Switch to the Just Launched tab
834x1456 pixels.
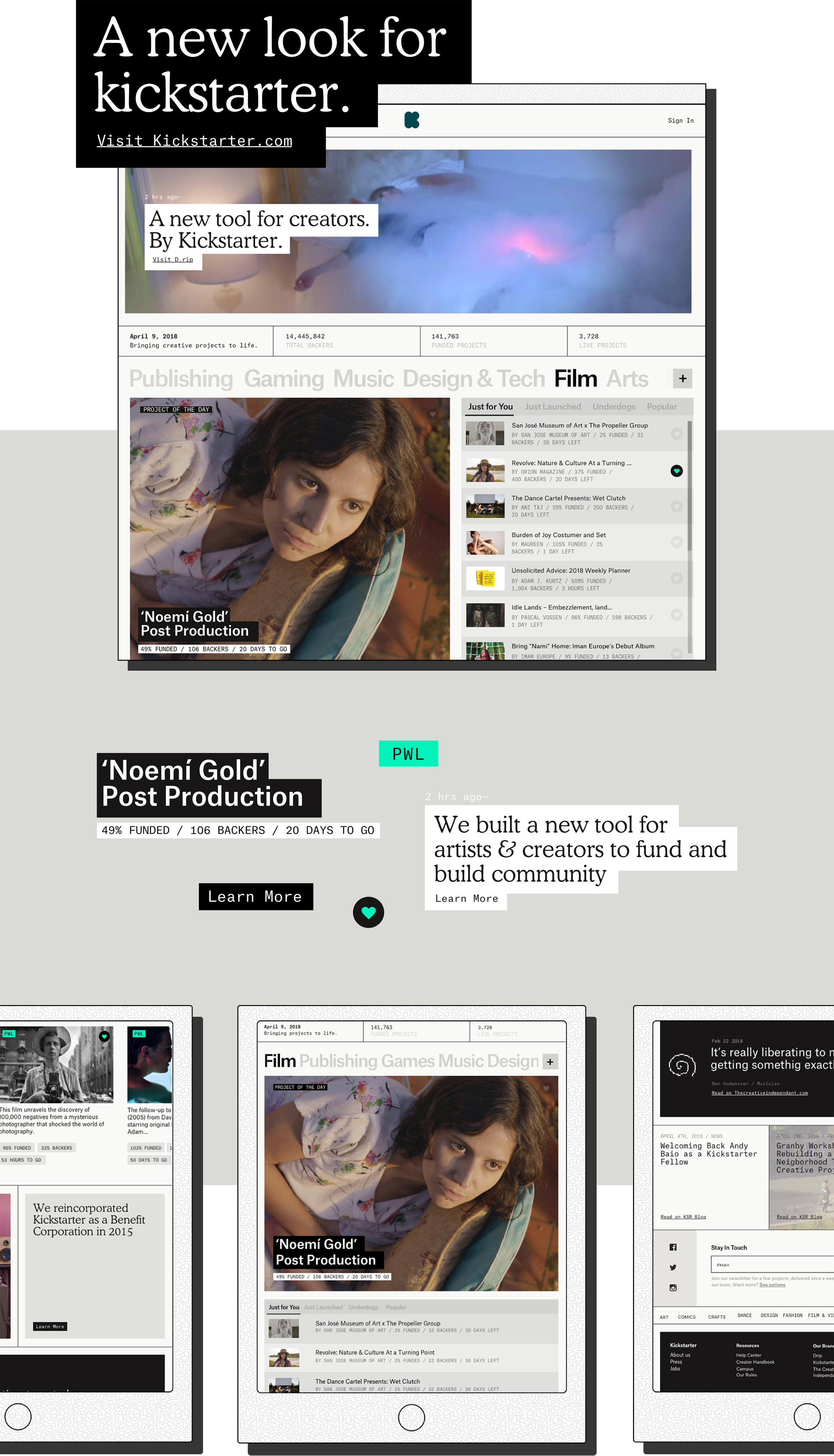tap(553, 407)
